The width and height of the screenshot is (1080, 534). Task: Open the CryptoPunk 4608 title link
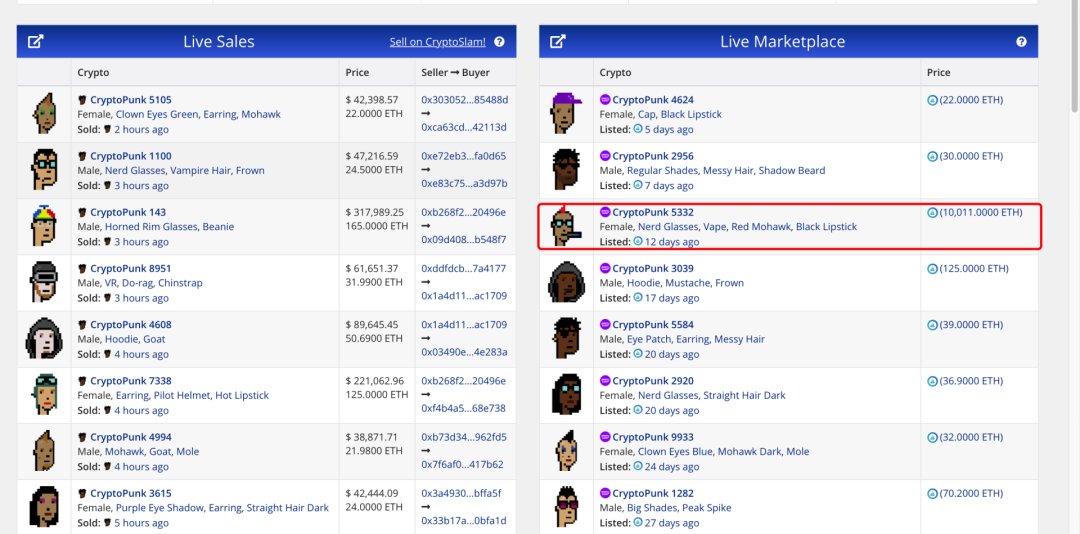pyautogui.click(x=131, y=325)
